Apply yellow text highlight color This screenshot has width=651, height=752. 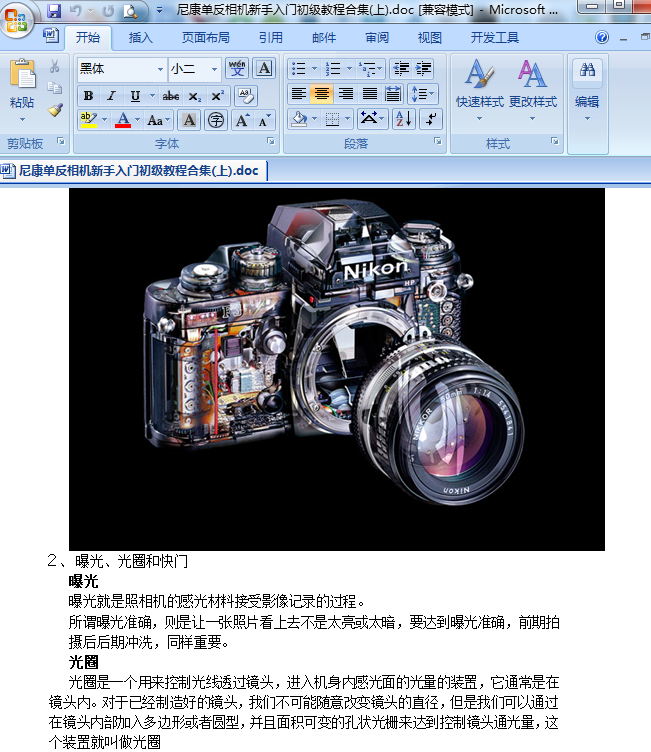coord(89,119)
